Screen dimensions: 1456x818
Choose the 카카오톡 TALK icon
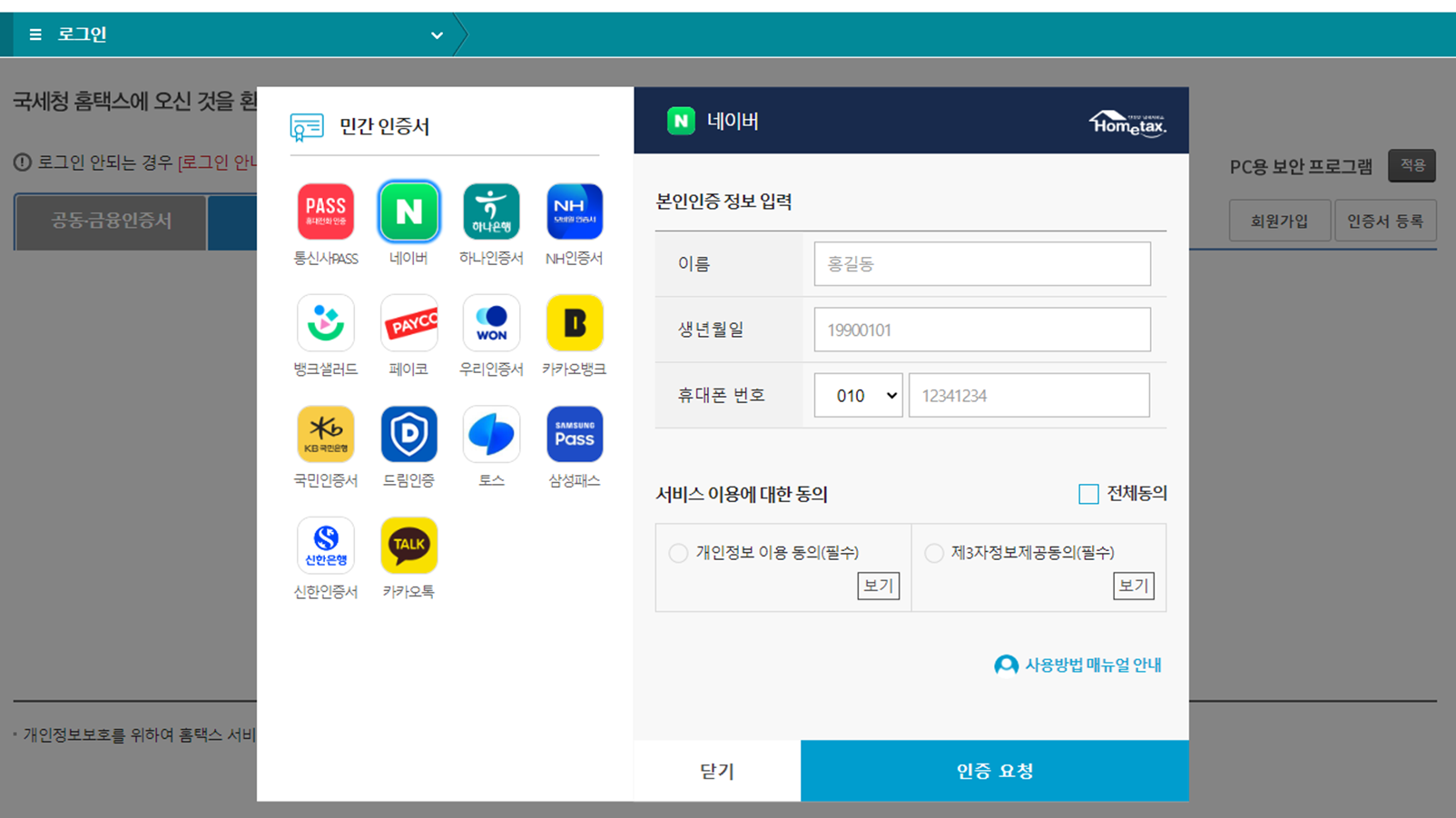(408, 546)
